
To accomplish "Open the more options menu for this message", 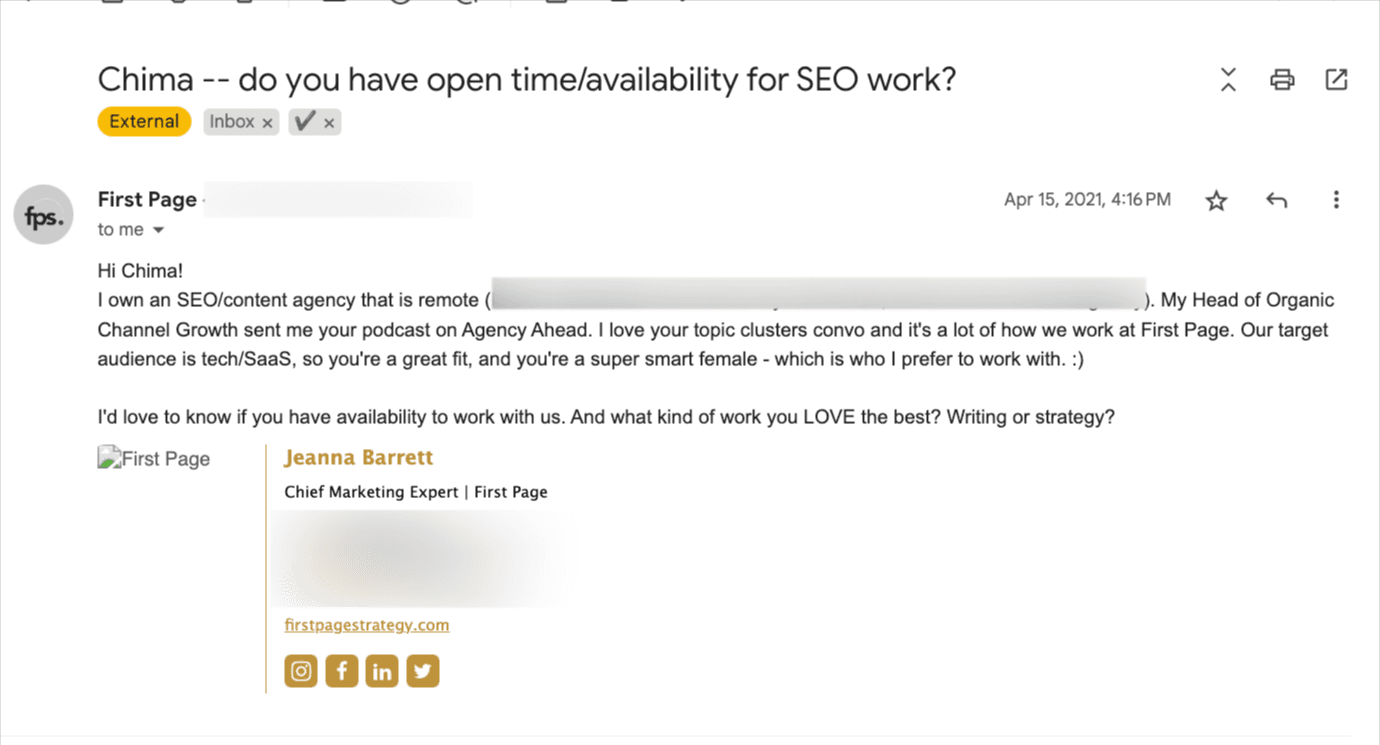I will (1336, 200).
